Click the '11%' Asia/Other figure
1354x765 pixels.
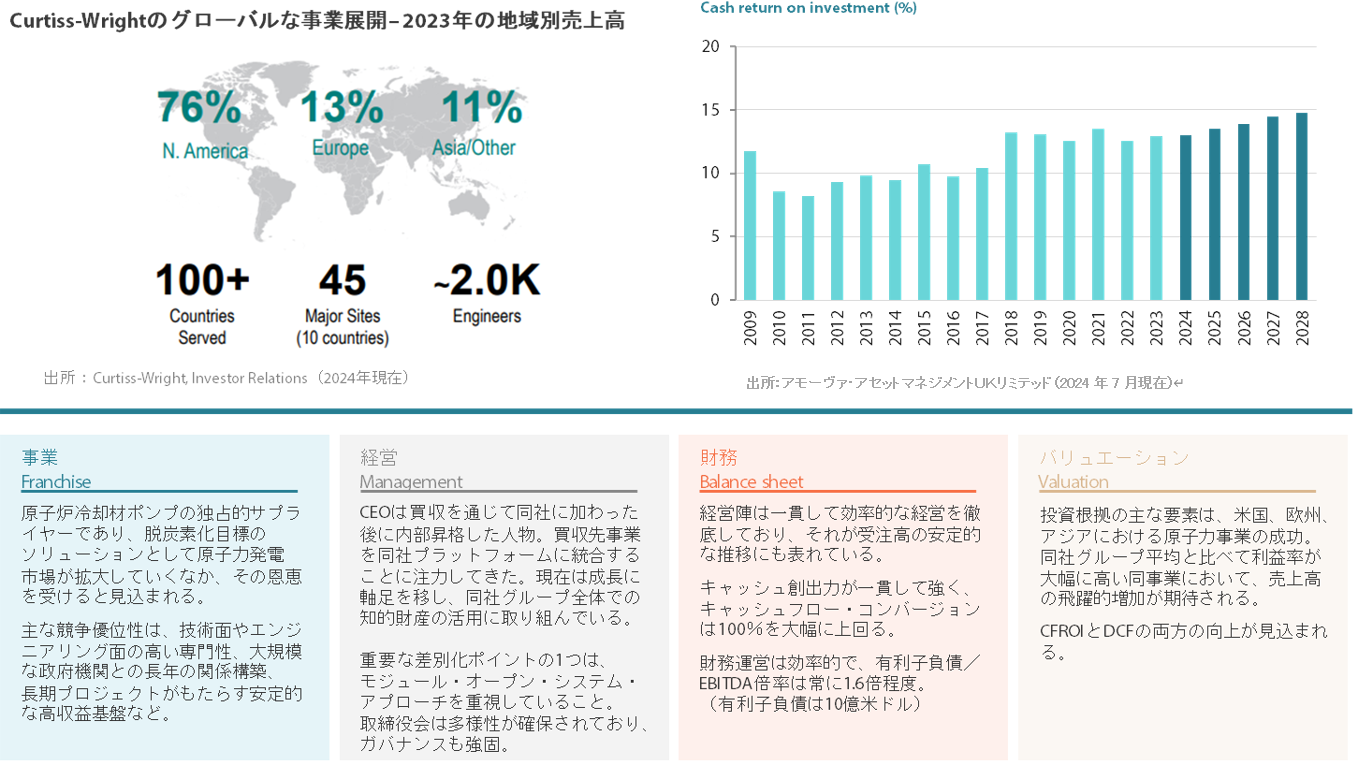point(482,107)
